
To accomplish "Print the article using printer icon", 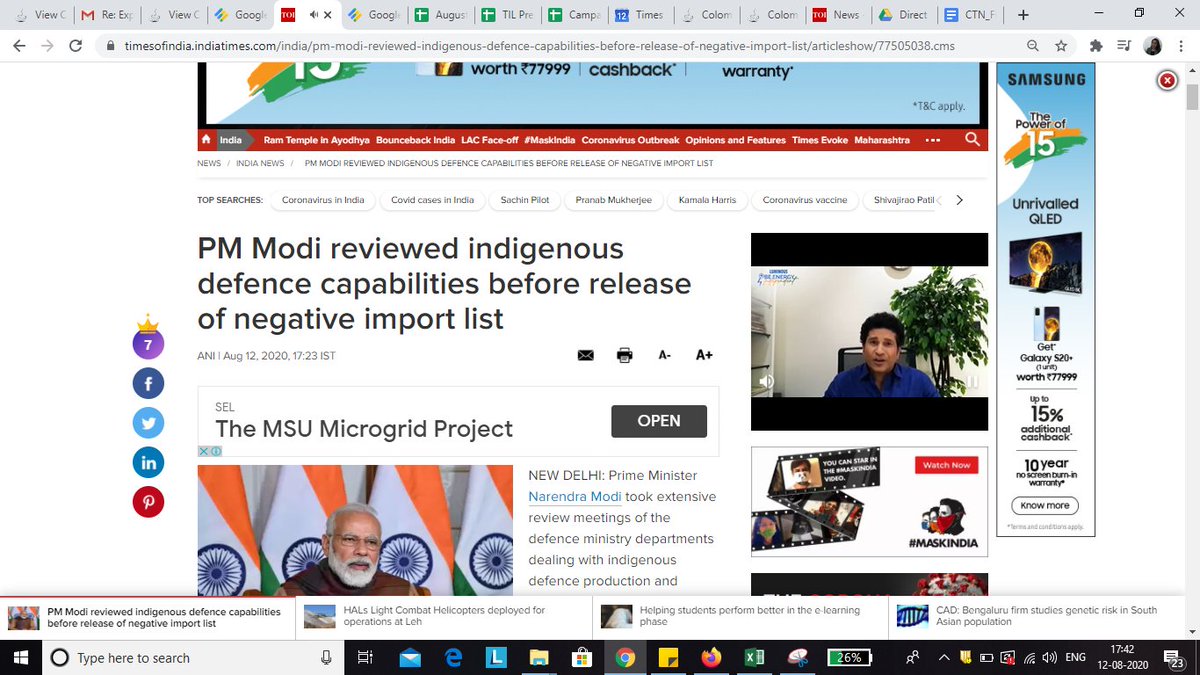I will pyautogui.click(x=625, y=355).
